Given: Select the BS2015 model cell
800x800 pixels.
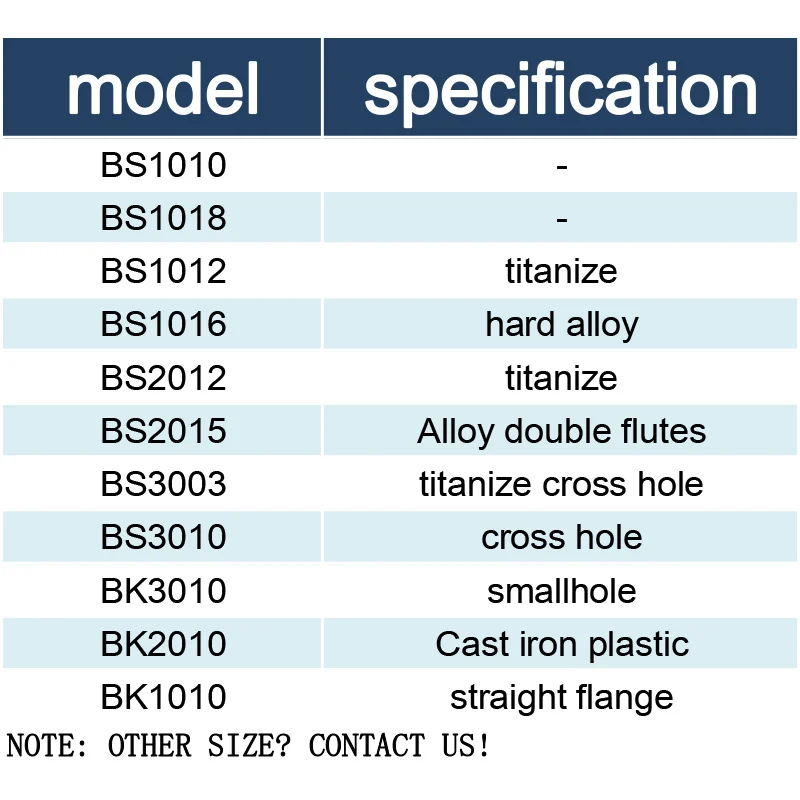Looking at the screenshot, I should (x=163, y=431).
